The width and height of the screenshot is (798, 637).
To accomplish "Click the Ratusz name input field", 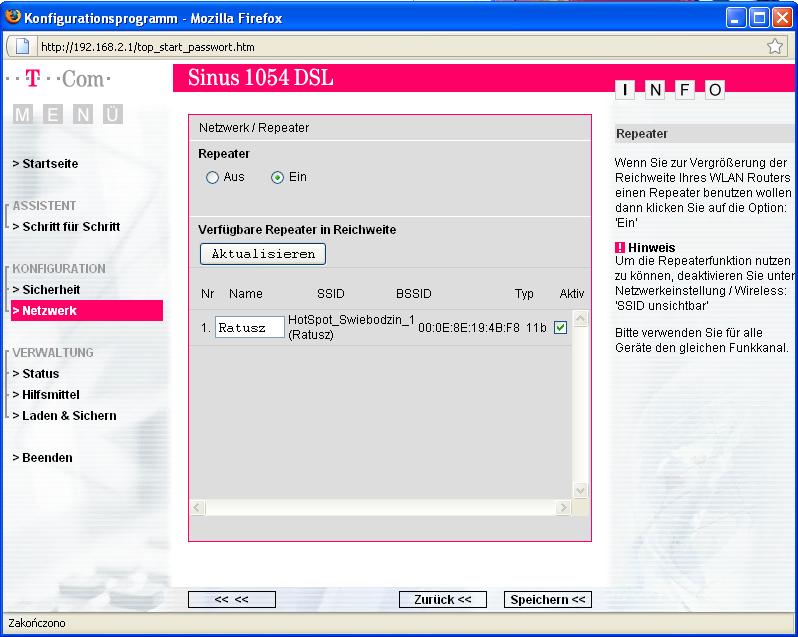I will [249, 327].
